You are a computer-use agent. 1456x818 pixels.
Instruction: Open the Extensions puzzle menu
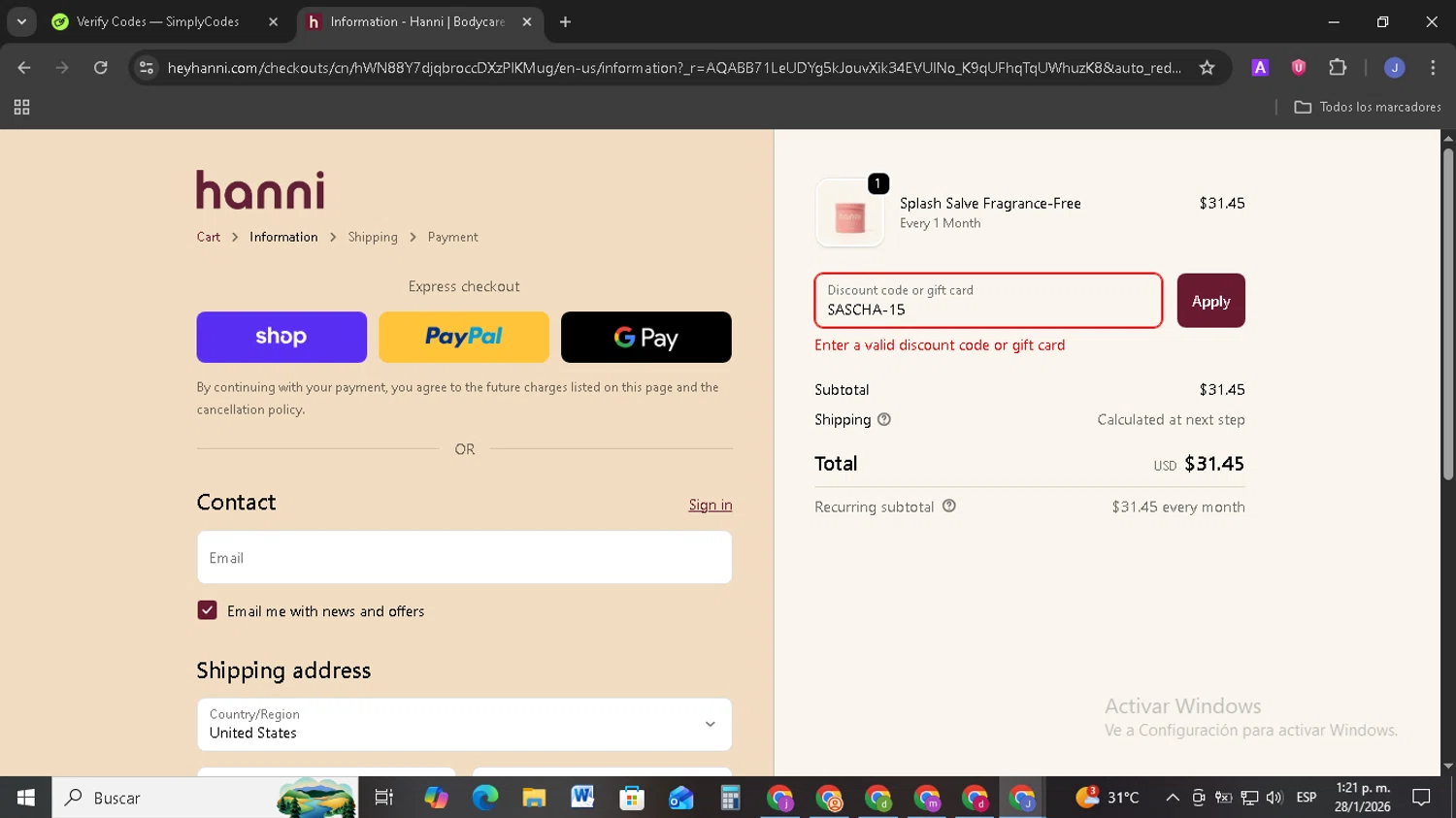(1338, 67)
